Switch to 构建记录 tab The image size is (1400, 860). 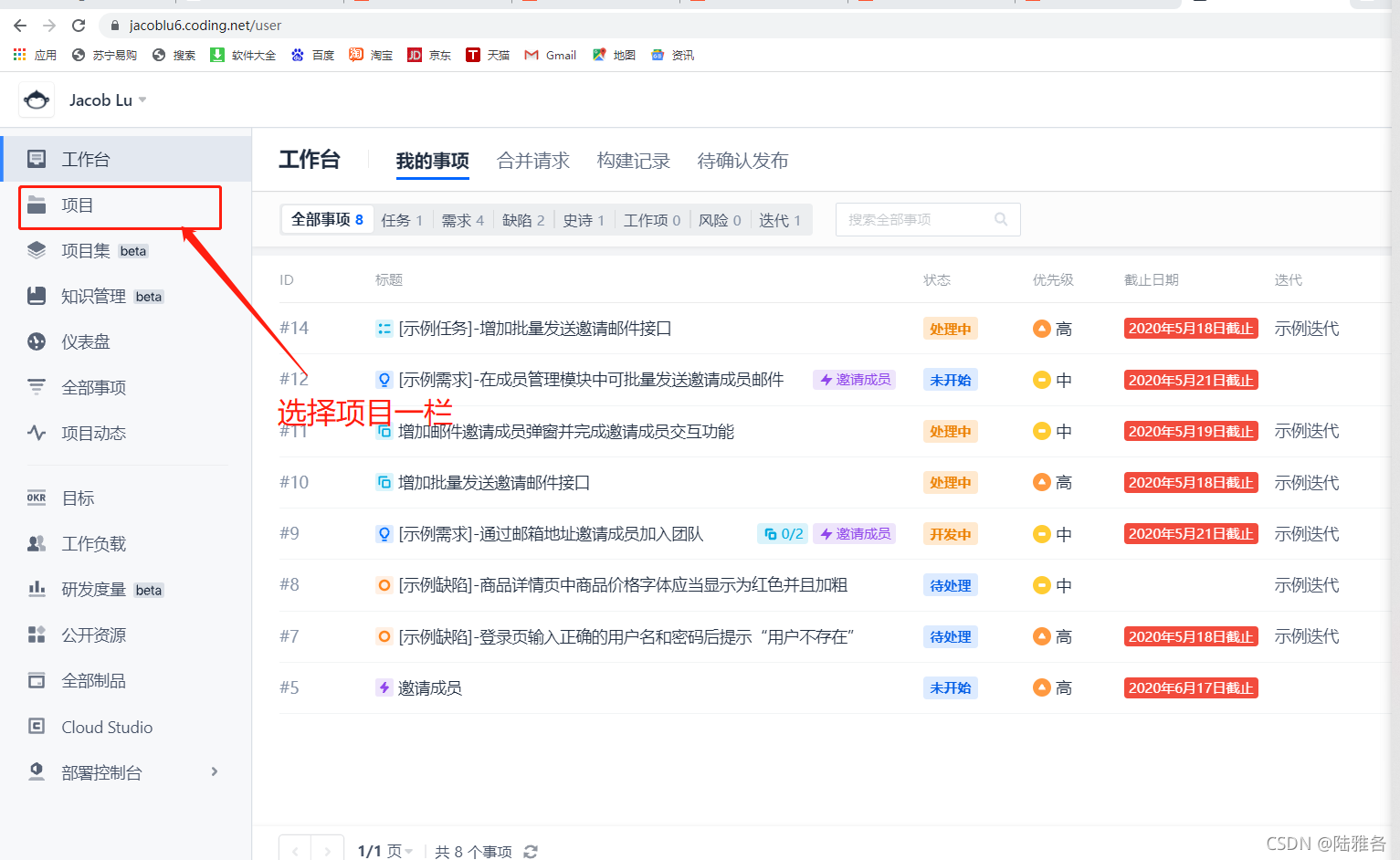634,161
